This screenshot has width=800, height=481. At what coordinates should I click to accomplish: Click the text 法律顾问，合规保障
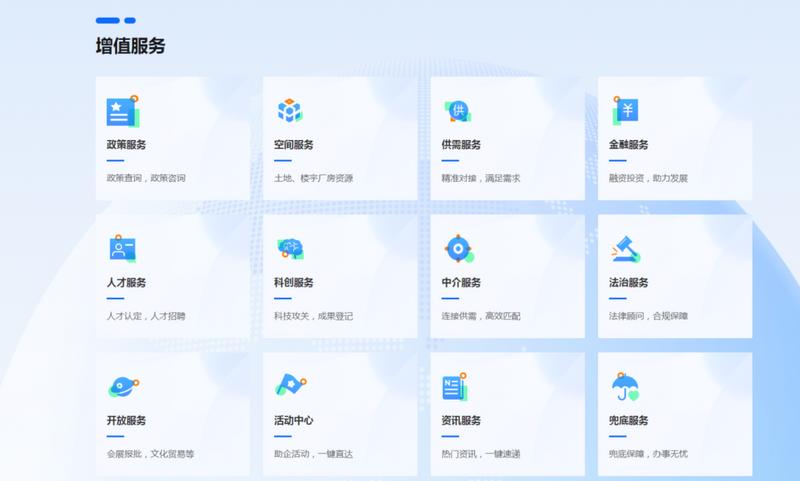(x=648, y=316)
